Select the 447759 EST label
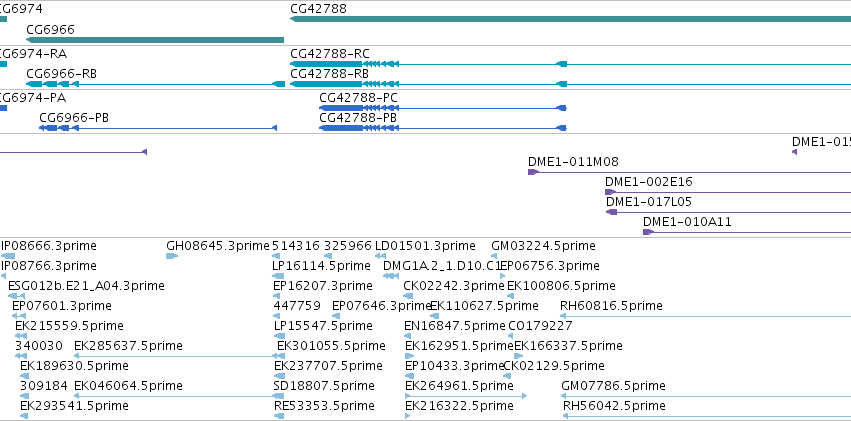 click(x=297, y=305)
